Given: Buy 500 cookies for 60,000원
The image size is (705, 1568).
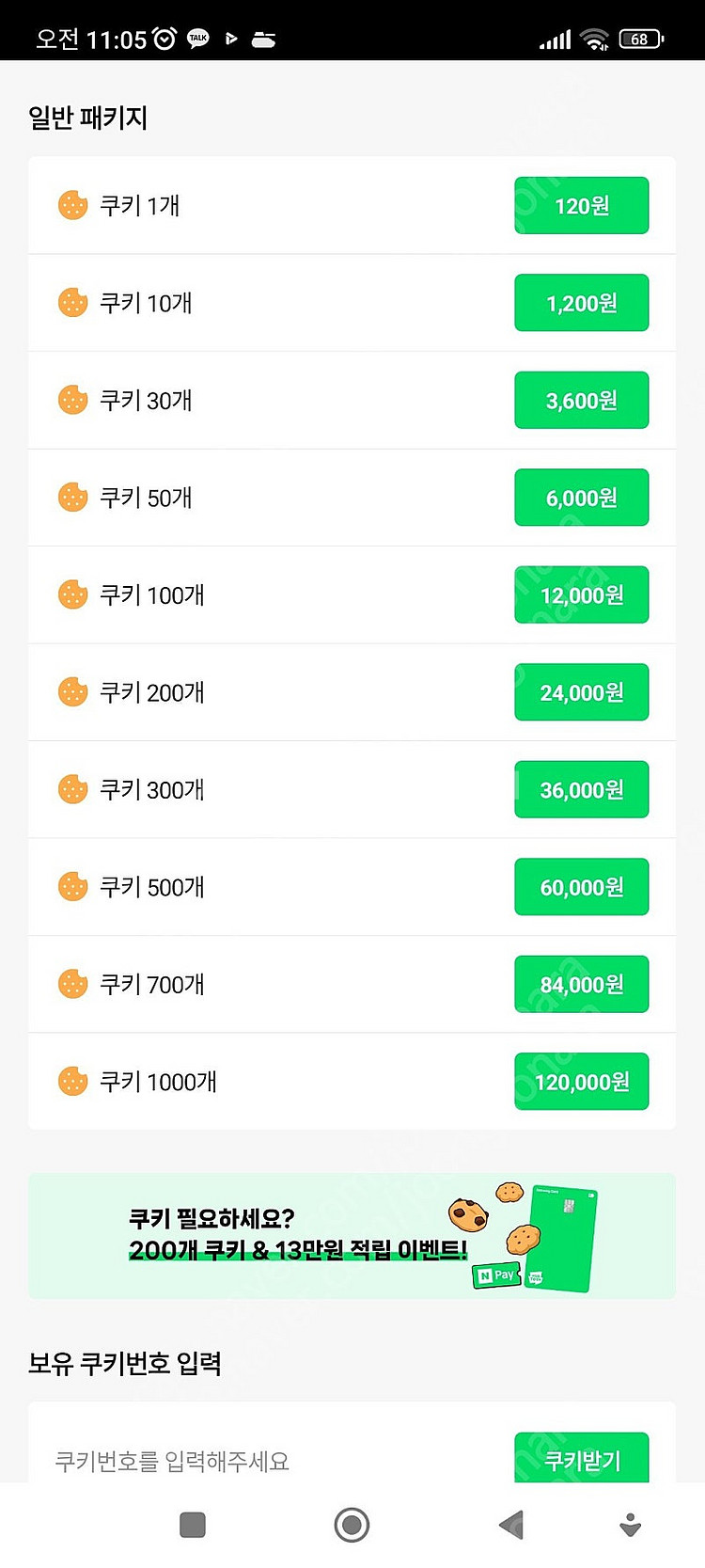Looking at the screenshot, I should (x=582, y=887).
